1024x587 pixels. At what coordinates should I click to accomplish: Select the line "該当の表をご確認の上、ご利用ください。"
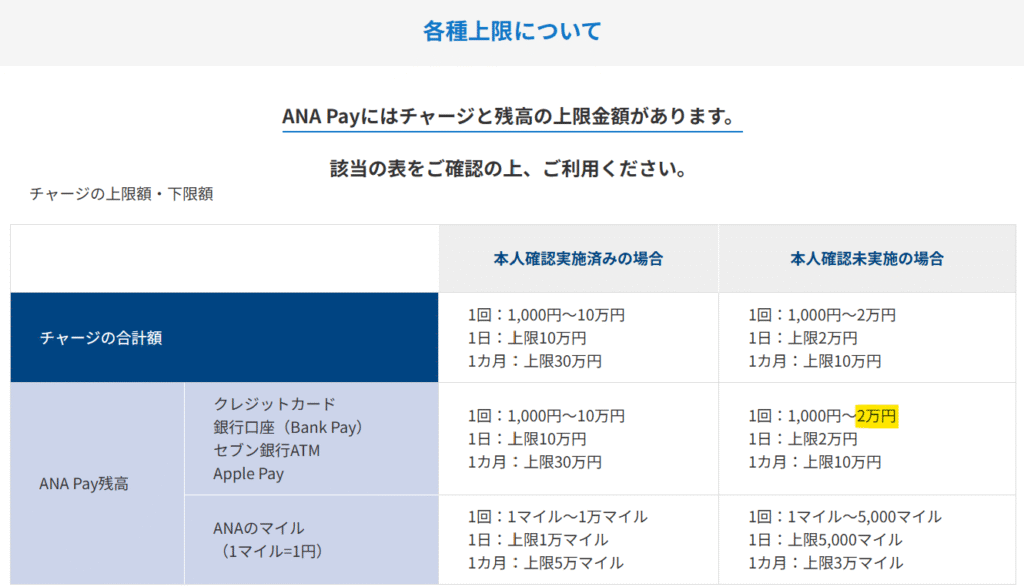tap(511, 169)
